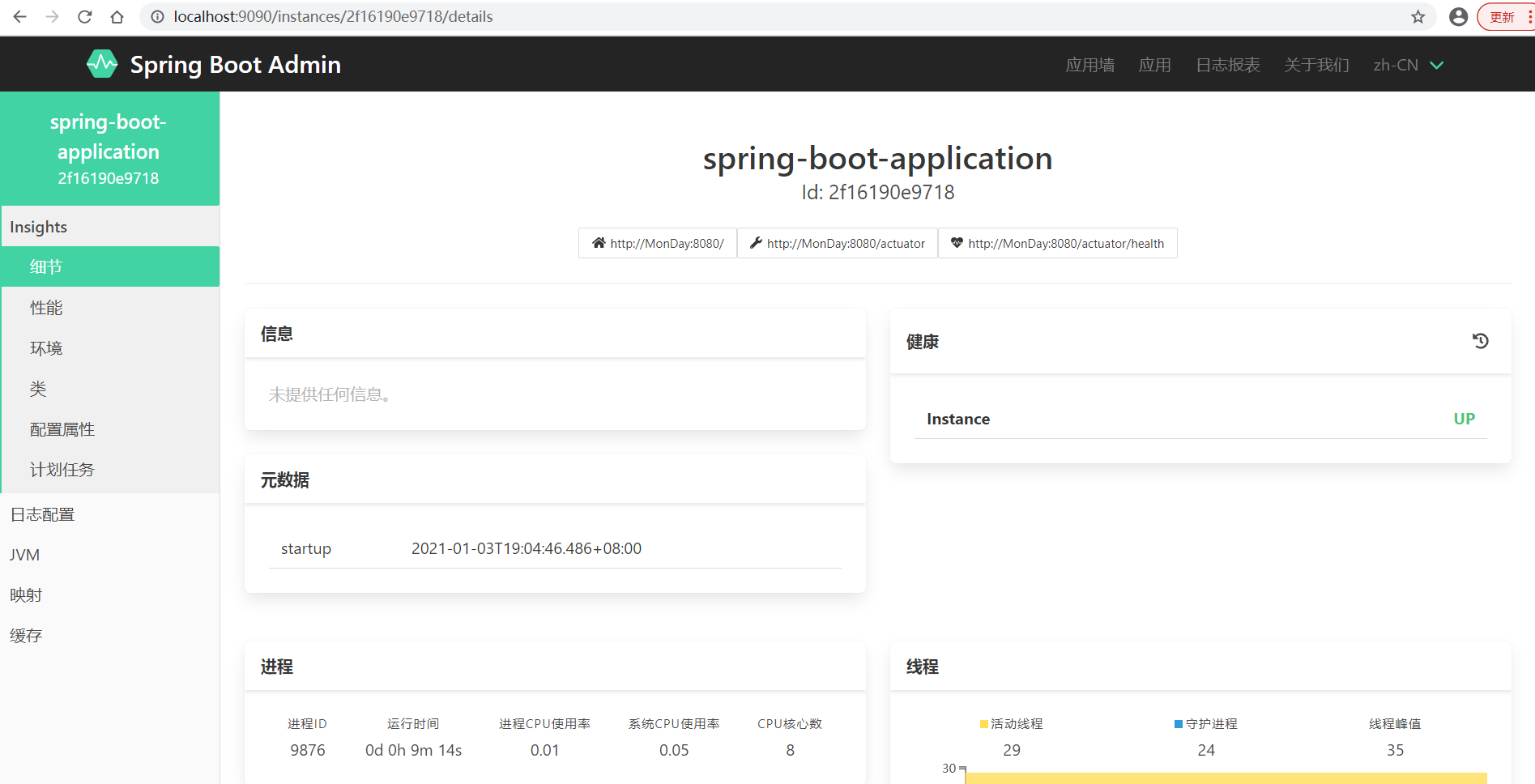This screenshot has width=1535, height=784.
Task: Click the UP status label
Action: 1464,419
